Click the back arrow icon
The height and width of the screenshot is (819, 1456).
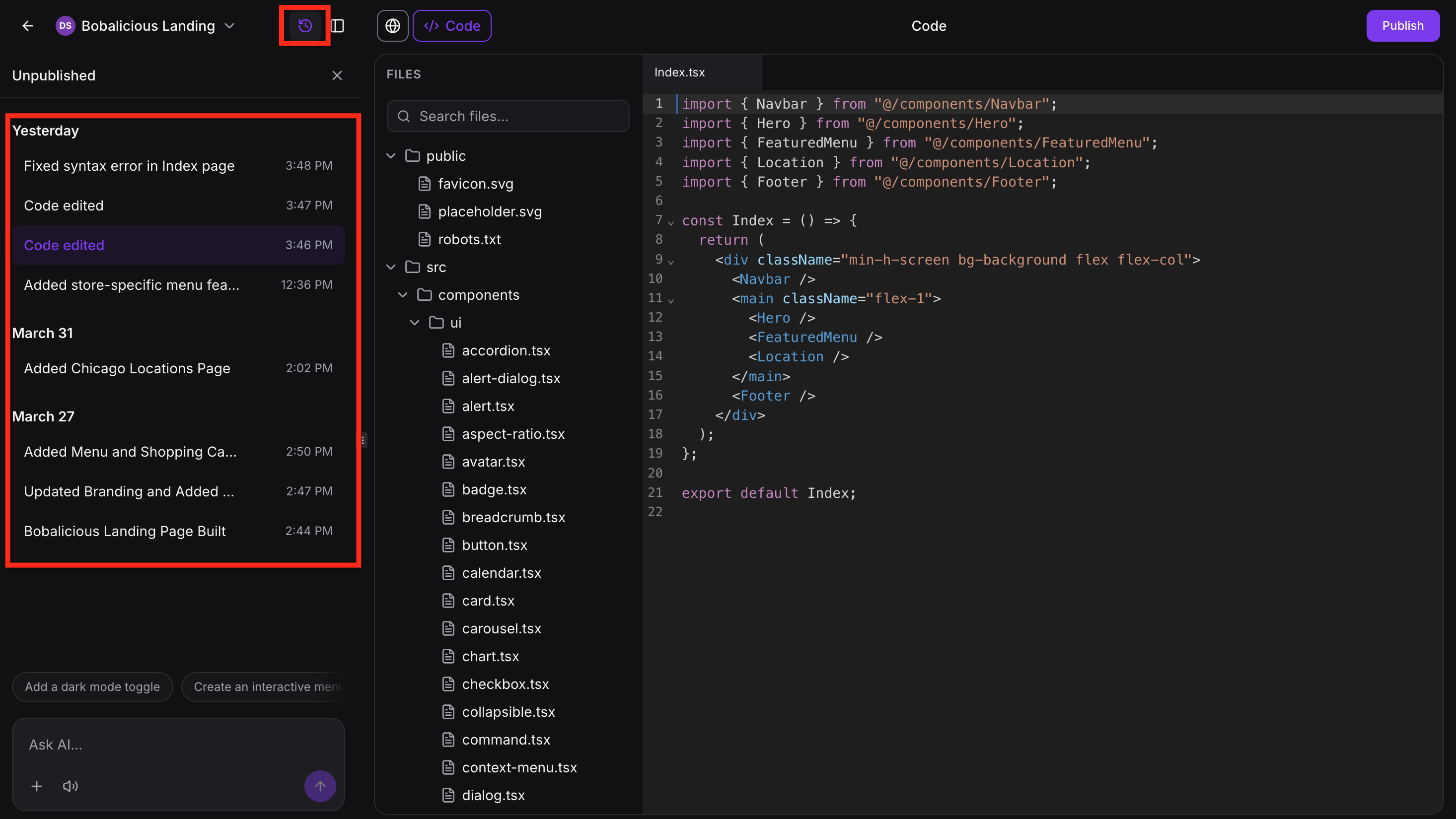click(27, 26)
